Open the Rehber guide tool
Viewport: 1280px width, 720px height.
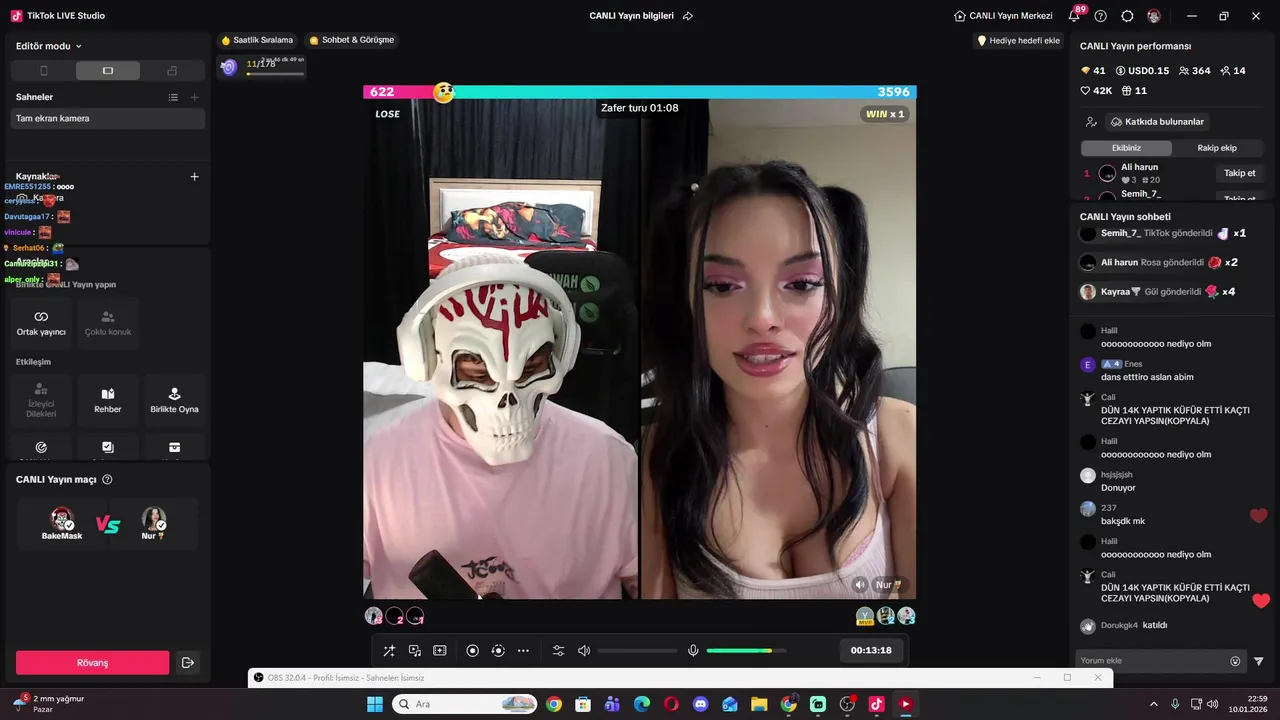point(108,400)
